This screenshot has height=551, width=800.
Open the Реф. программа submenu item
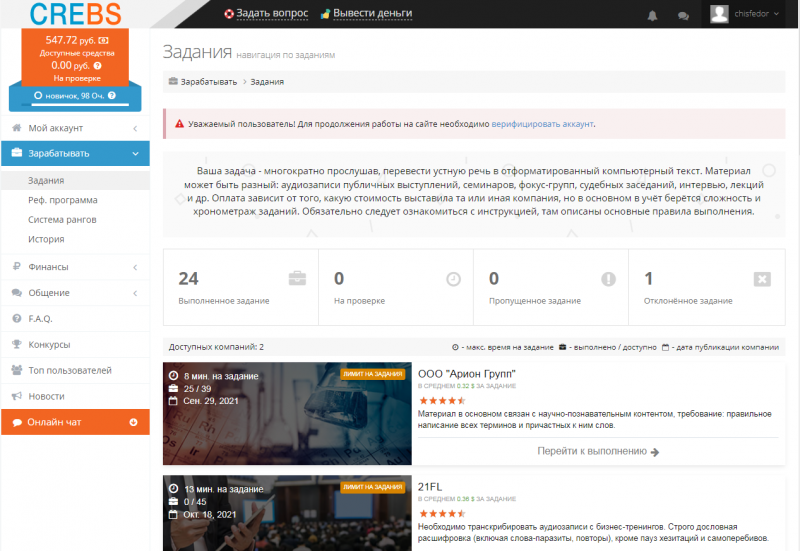63,200
